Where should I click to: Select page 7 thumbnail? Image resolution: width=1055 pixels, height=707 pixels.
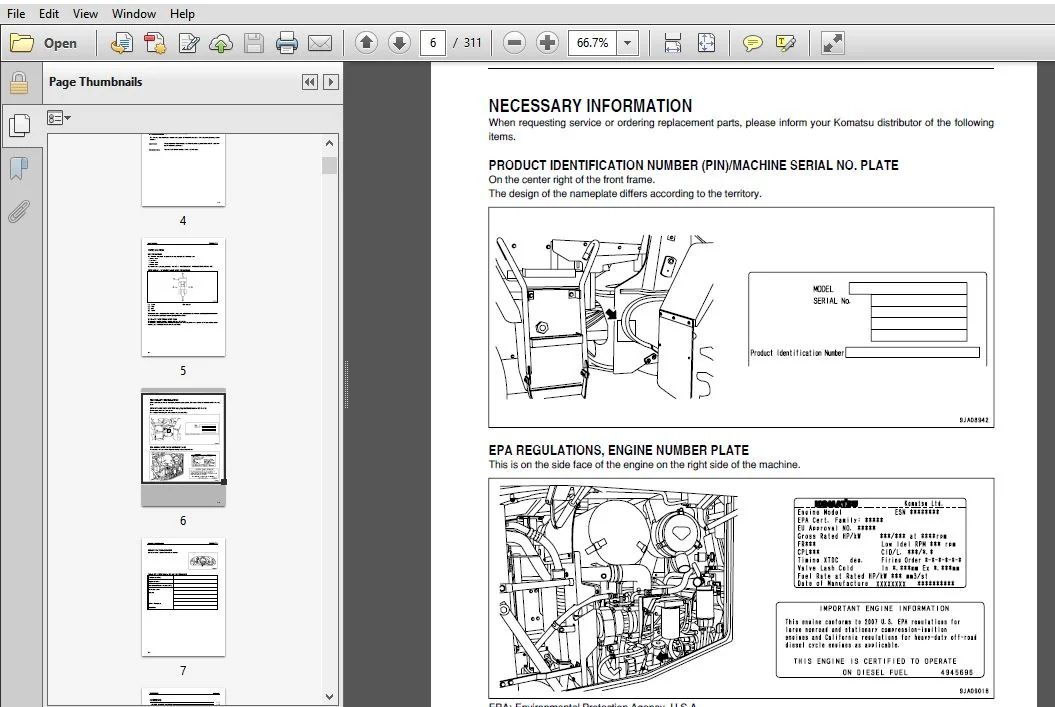click(183, 597)
